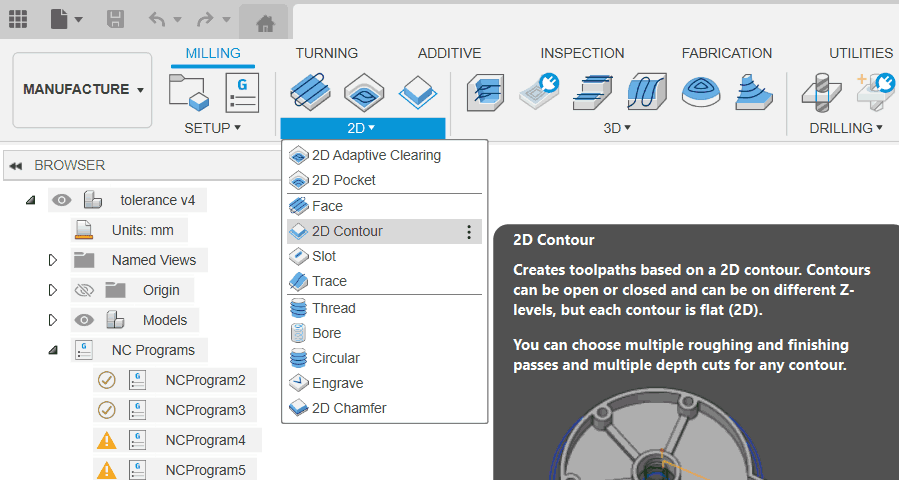Open the data panel grid icon

(x=18, y=20)
